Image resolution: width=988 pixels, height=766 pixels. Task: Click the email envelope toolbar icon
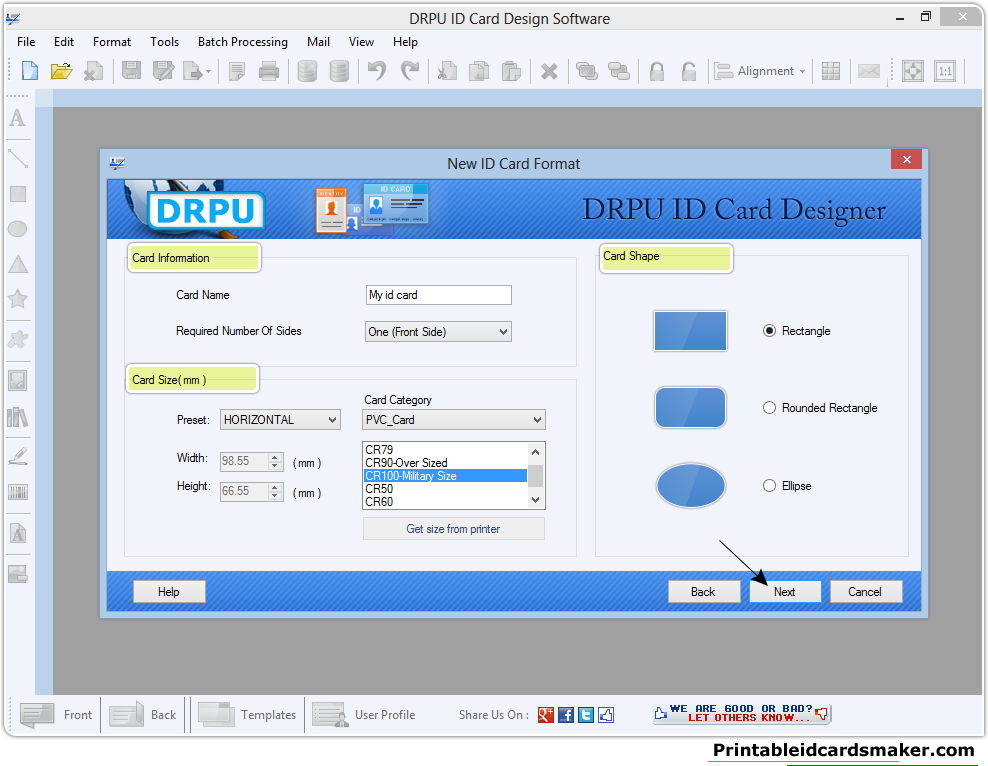pyautogui.click(x=868, y=71)
